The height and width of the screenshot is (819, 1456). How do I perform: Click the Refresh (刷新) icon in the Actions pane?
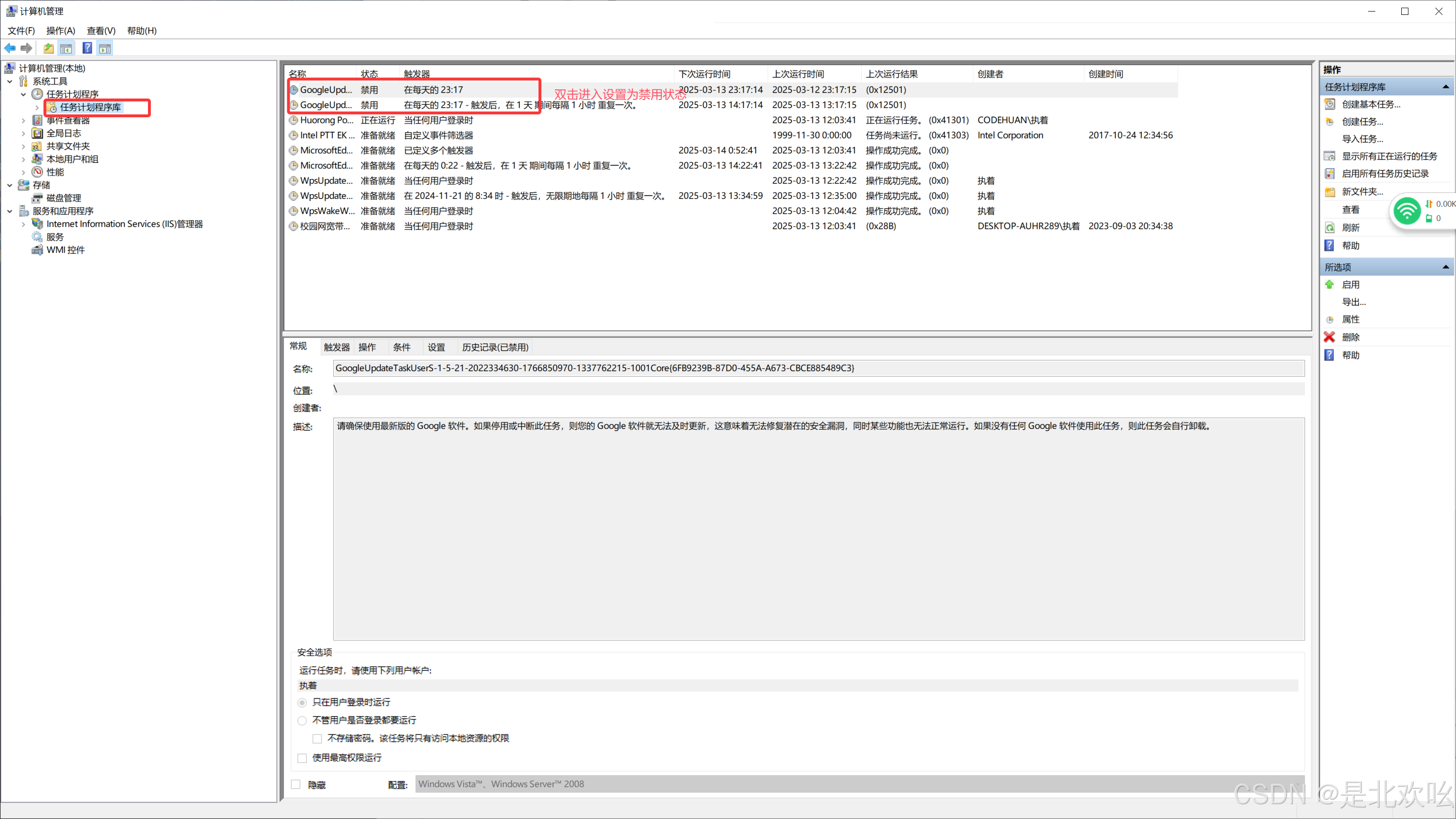click(1329, 227)
